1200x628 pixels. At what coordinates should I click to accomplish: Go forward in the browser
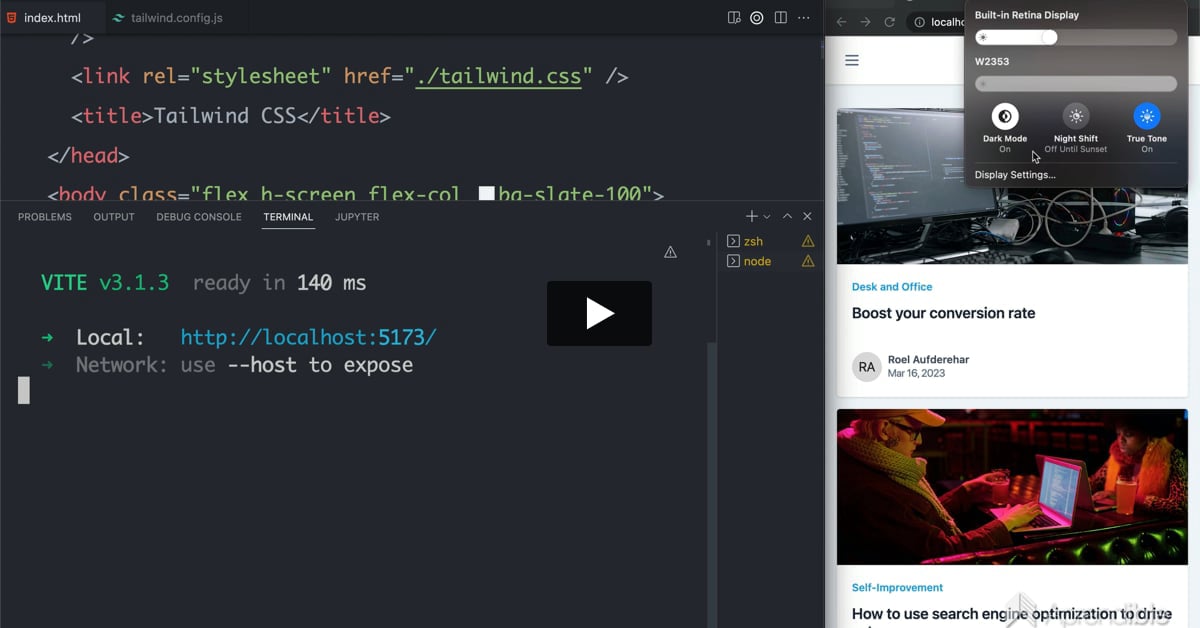(x=865, y=21)
